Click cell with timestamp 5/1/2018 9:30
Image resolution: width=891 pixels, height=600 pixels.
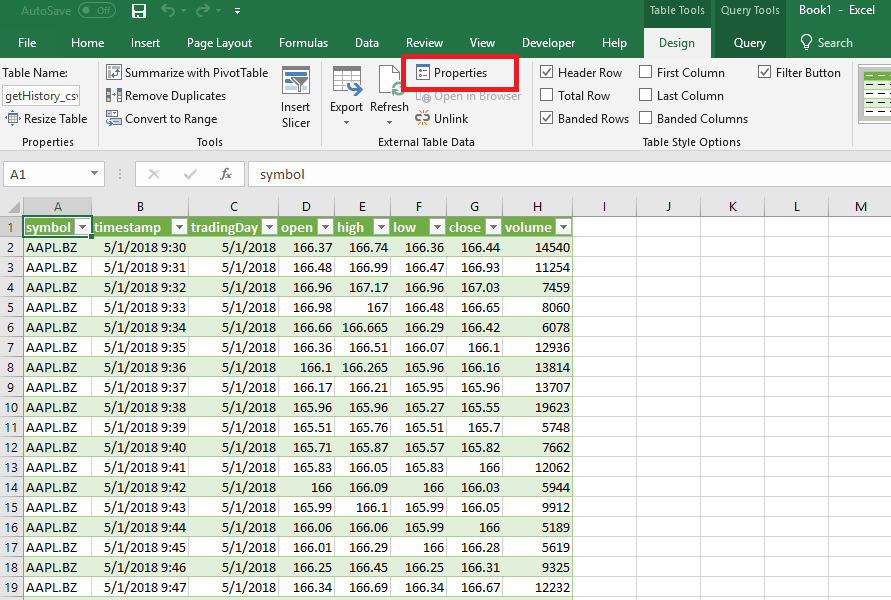pyautogui.click(x=140, y=247)
